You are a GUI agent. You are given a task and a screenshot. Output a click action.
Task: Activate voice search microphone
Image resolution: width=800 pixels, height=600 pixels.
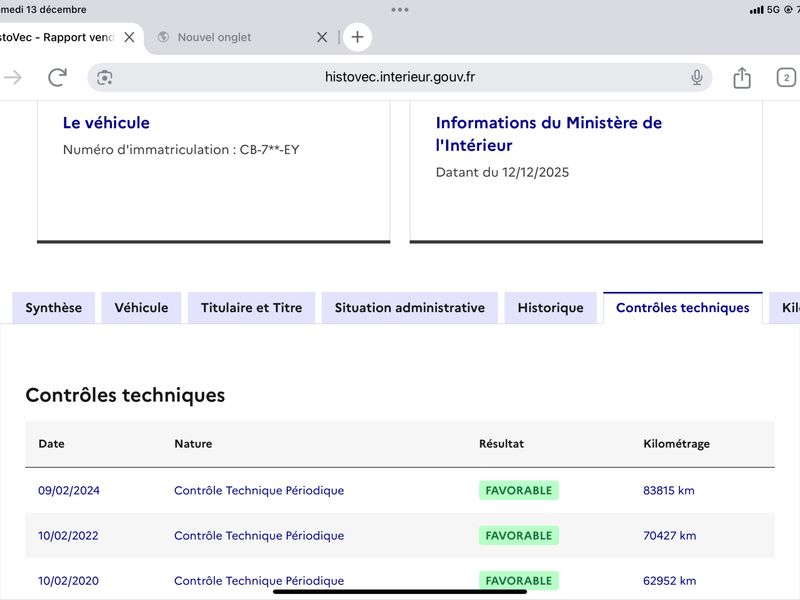(697, 77)
